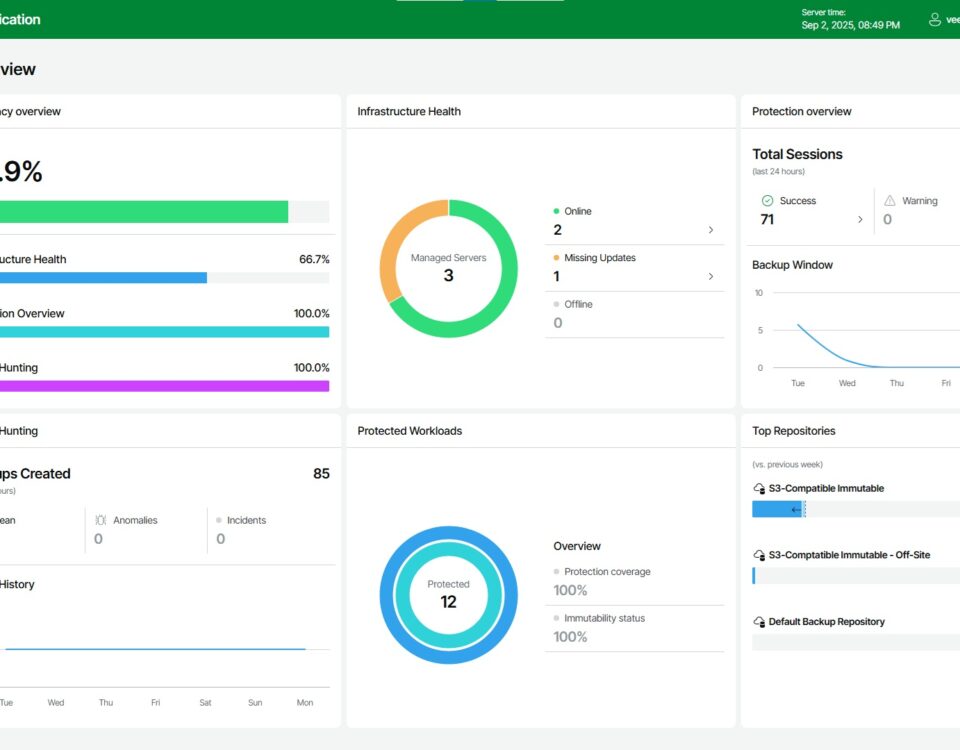The width and height of the screenshot is (960, 750).
Task: Click the user account icon in header
Action: [935, 19]
